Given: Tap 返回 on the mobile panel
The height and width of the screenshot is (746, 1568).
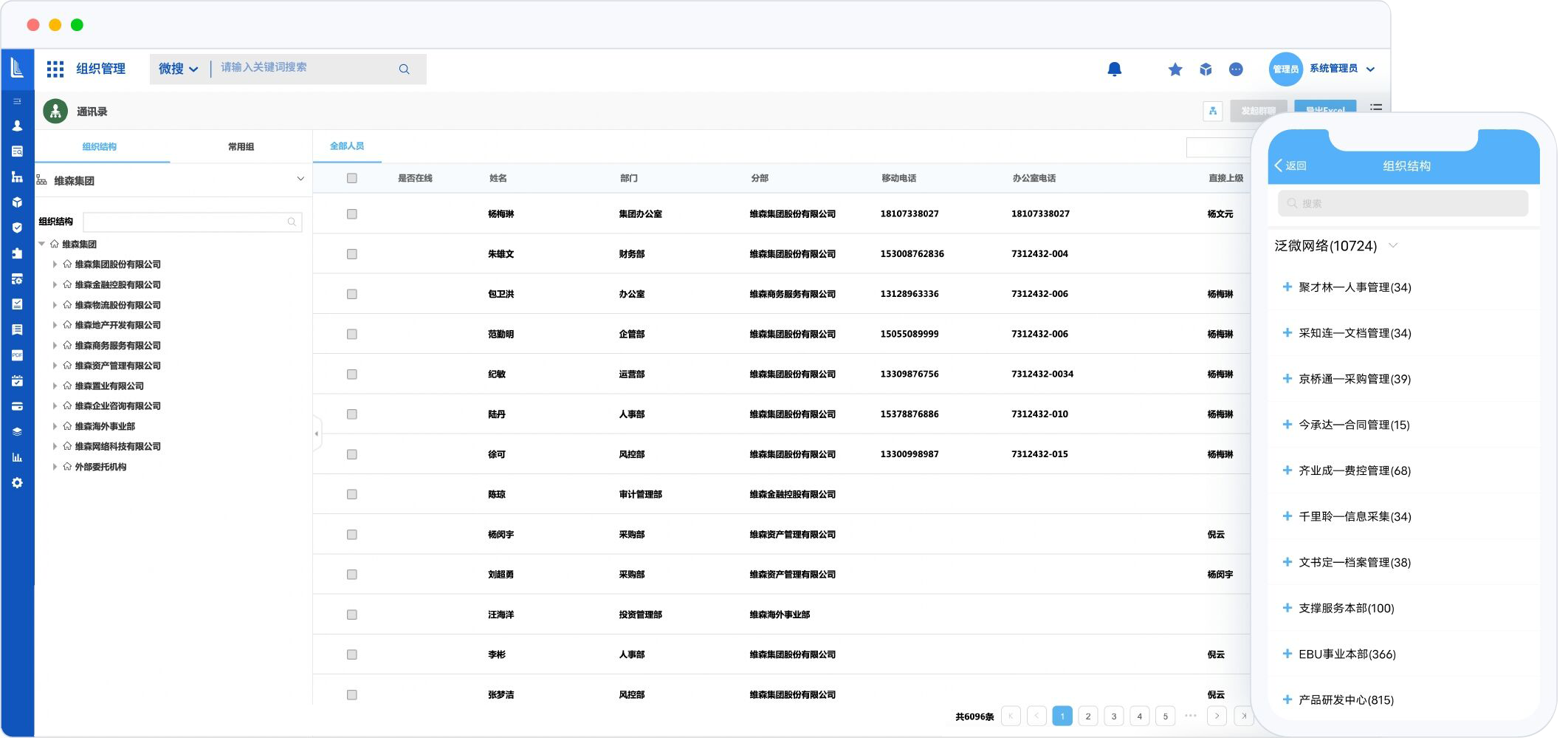Looking at the screenshot, I should (x=1290, y=165).
